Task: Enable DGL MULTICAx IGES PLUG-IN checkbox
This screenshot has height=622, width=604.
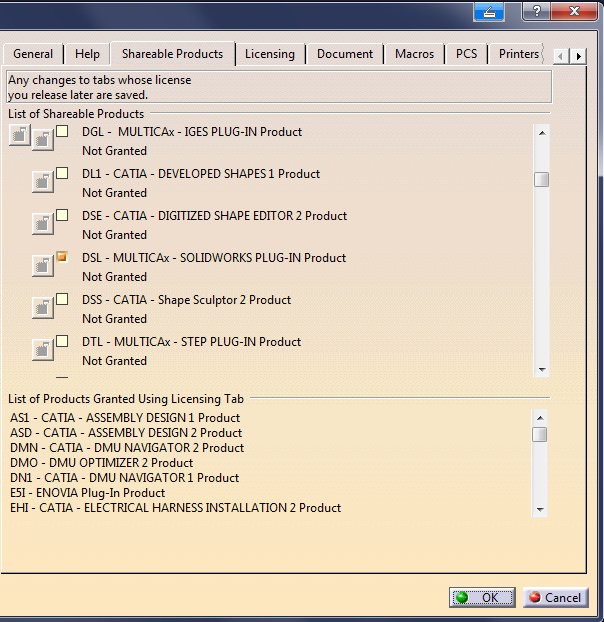Action: [62, 131]
